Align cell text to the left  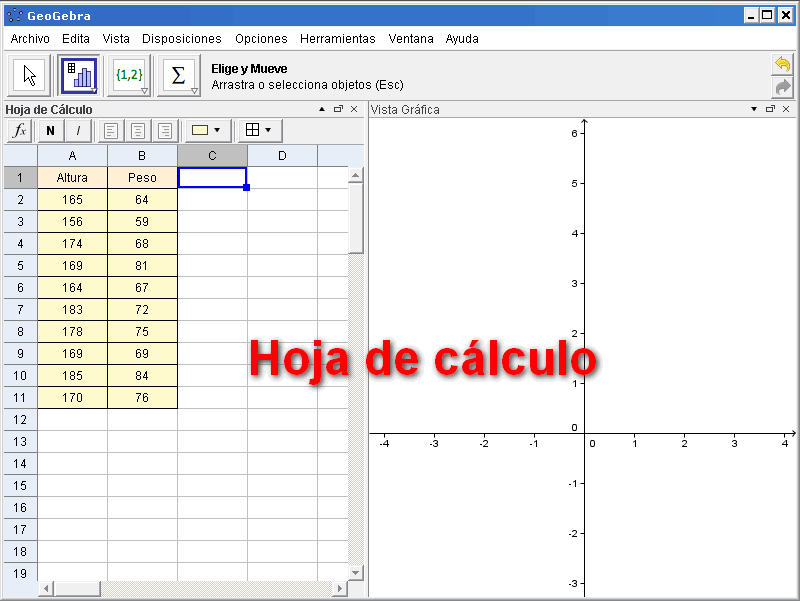tap(110, 131)
